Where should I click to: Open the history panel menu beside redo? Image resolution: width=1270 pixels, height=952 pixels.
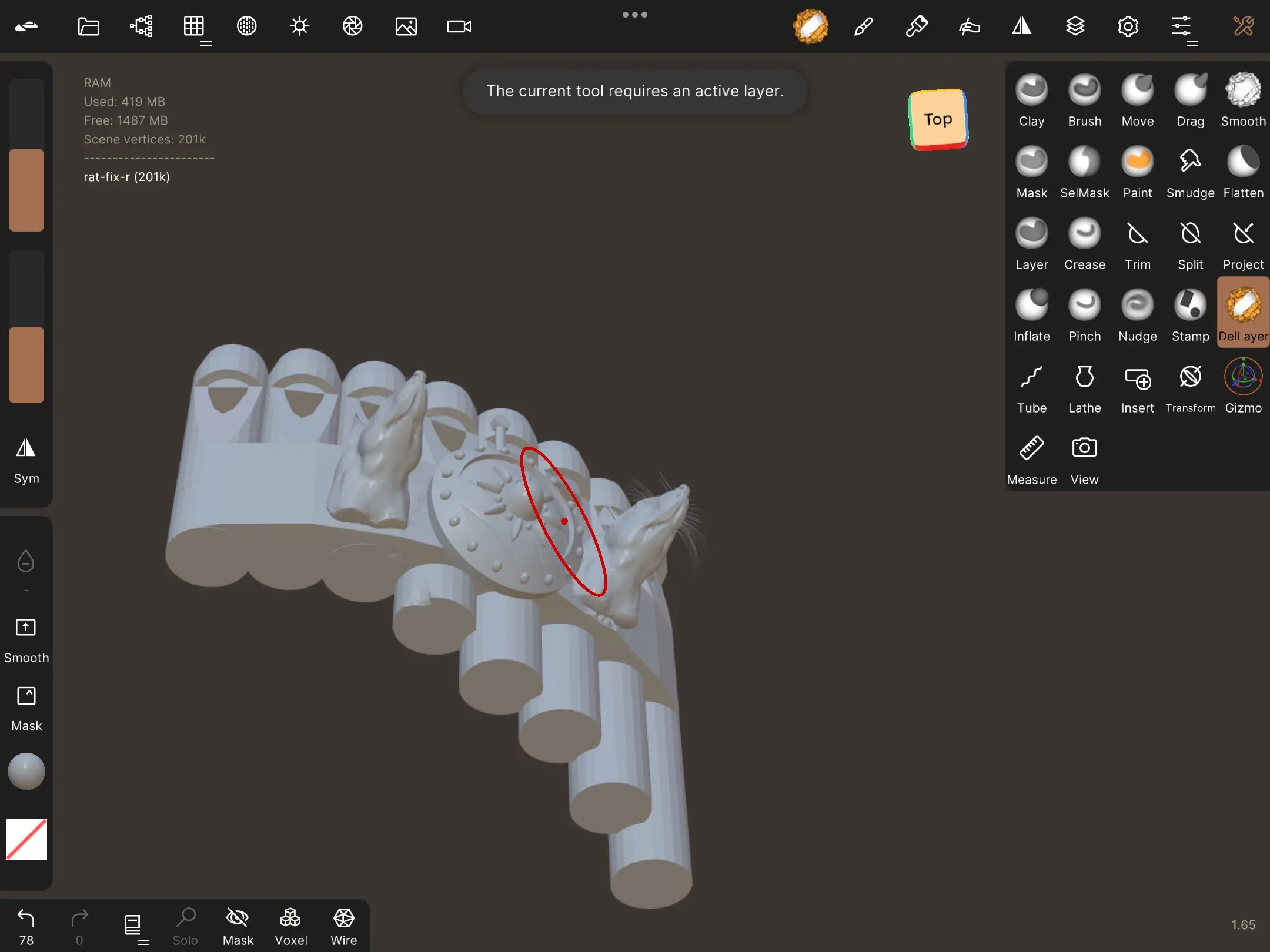tap(133, 927)
